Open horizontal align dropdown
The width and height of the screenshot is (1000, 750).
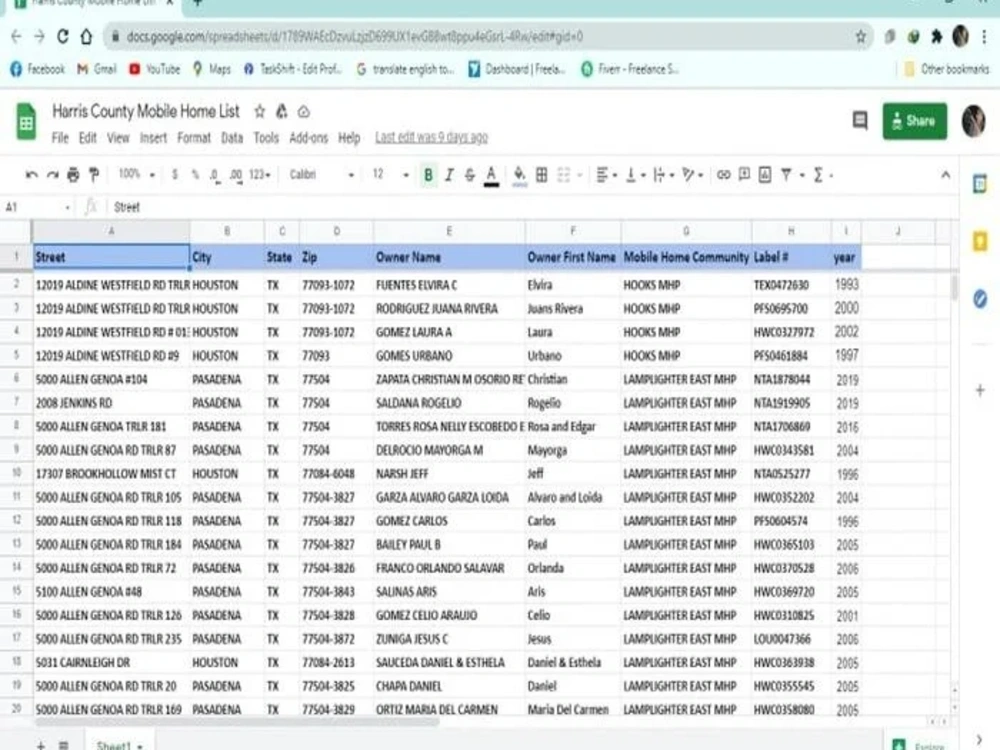(x=606, y=175)
